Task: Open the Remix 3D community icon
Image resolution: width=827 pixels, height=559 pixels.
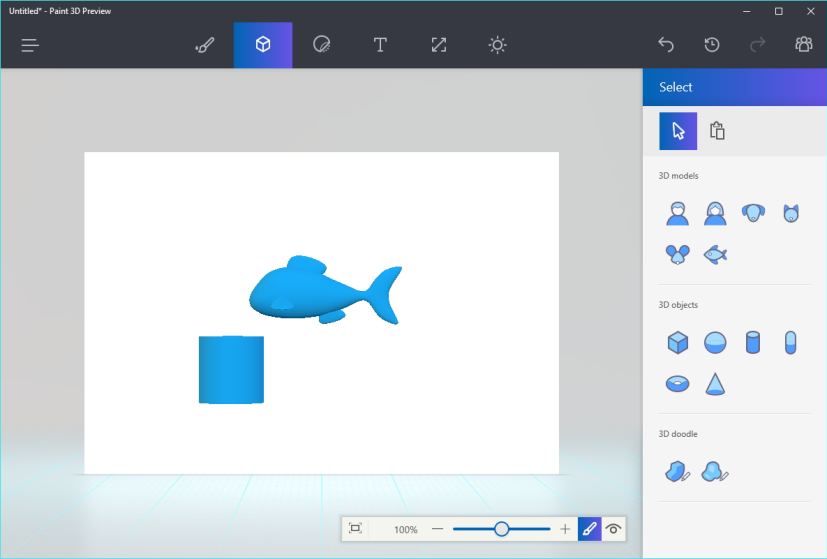Action: click(x=803, y=45)
